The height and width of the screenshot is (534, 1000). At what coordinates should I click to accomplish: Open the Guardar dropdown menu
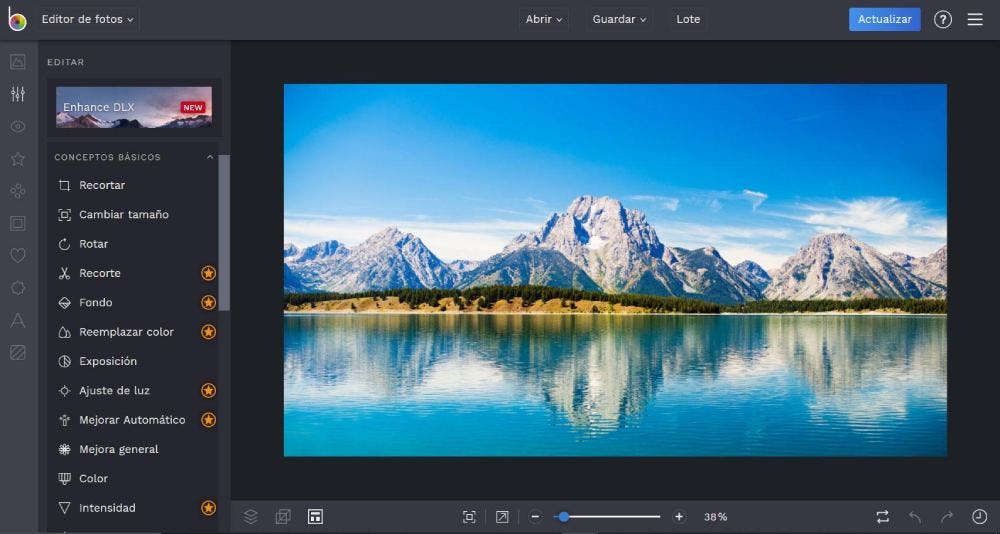click(x=619, y=19)
